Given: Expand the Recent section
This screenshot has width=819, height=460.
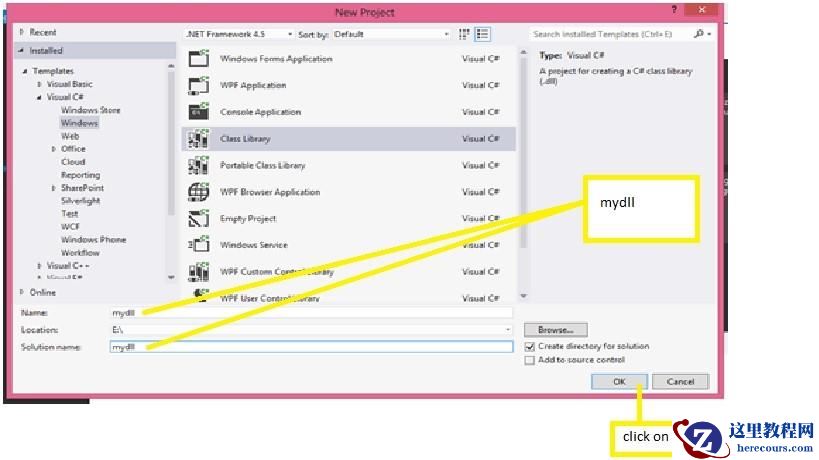Looking at the screenshot, I should (x=21, y=32).
